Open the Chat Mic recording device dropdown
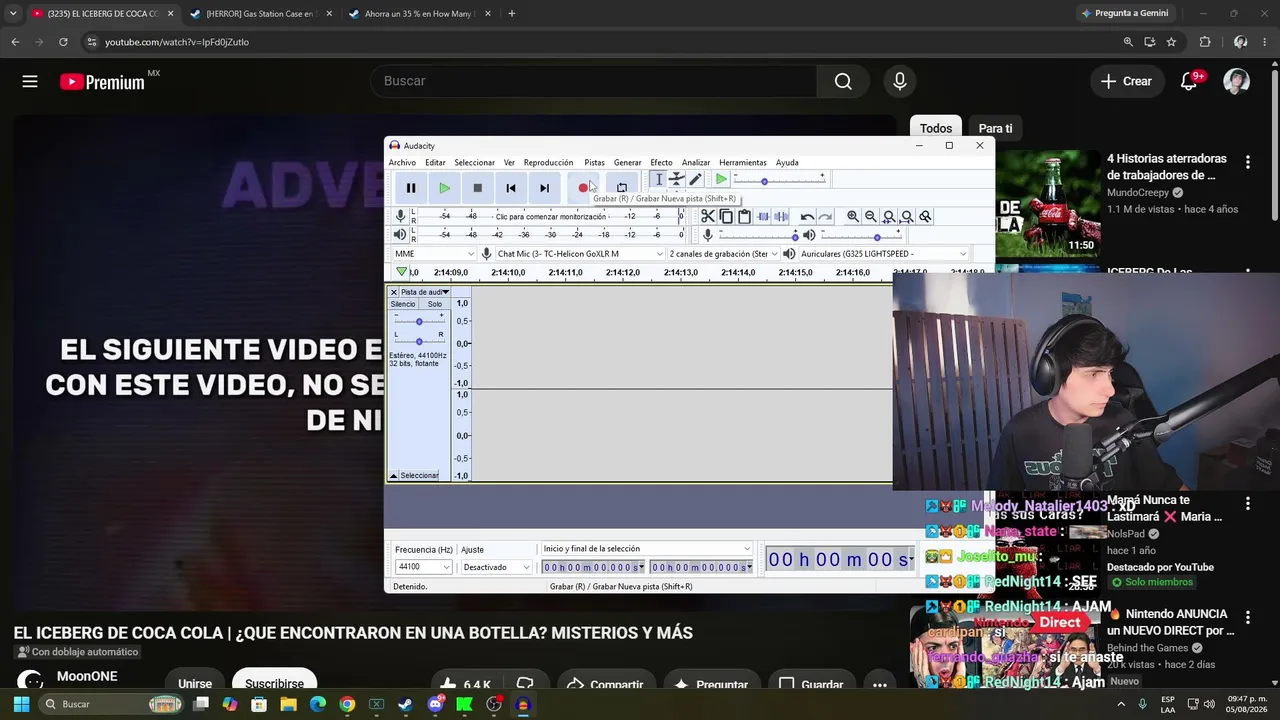 click(579, 254)
